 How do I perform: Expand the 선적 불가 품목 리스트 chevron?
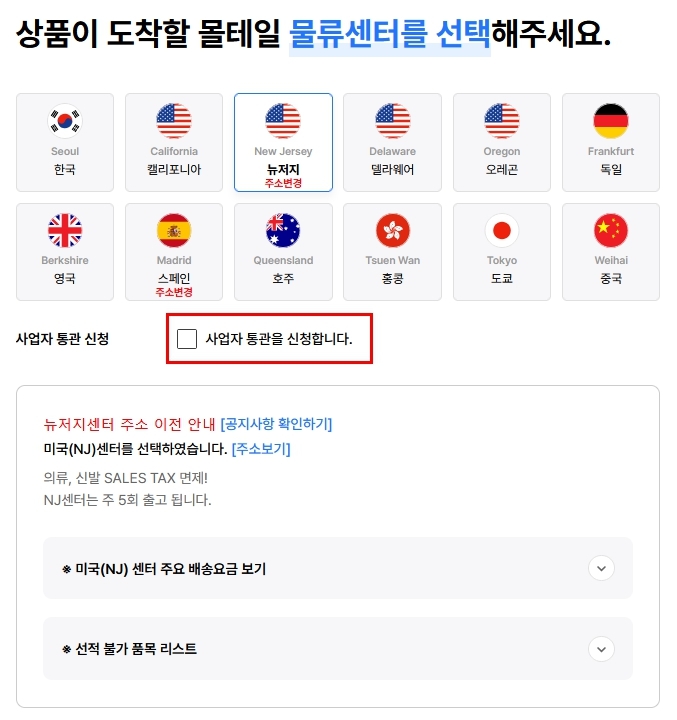point(601,649)
